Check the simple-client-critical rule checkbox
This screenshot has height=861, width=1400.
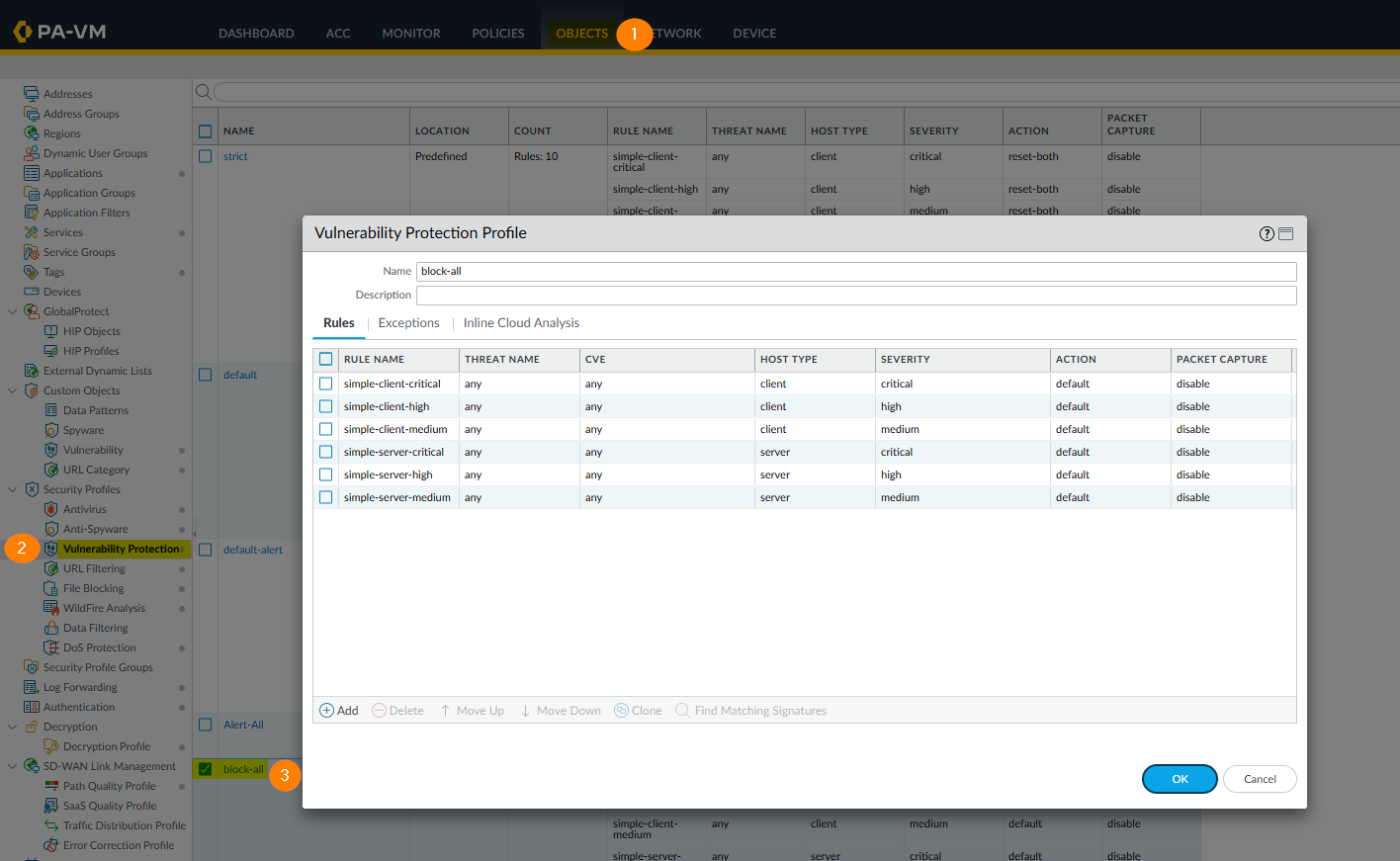tap(325, 384)
